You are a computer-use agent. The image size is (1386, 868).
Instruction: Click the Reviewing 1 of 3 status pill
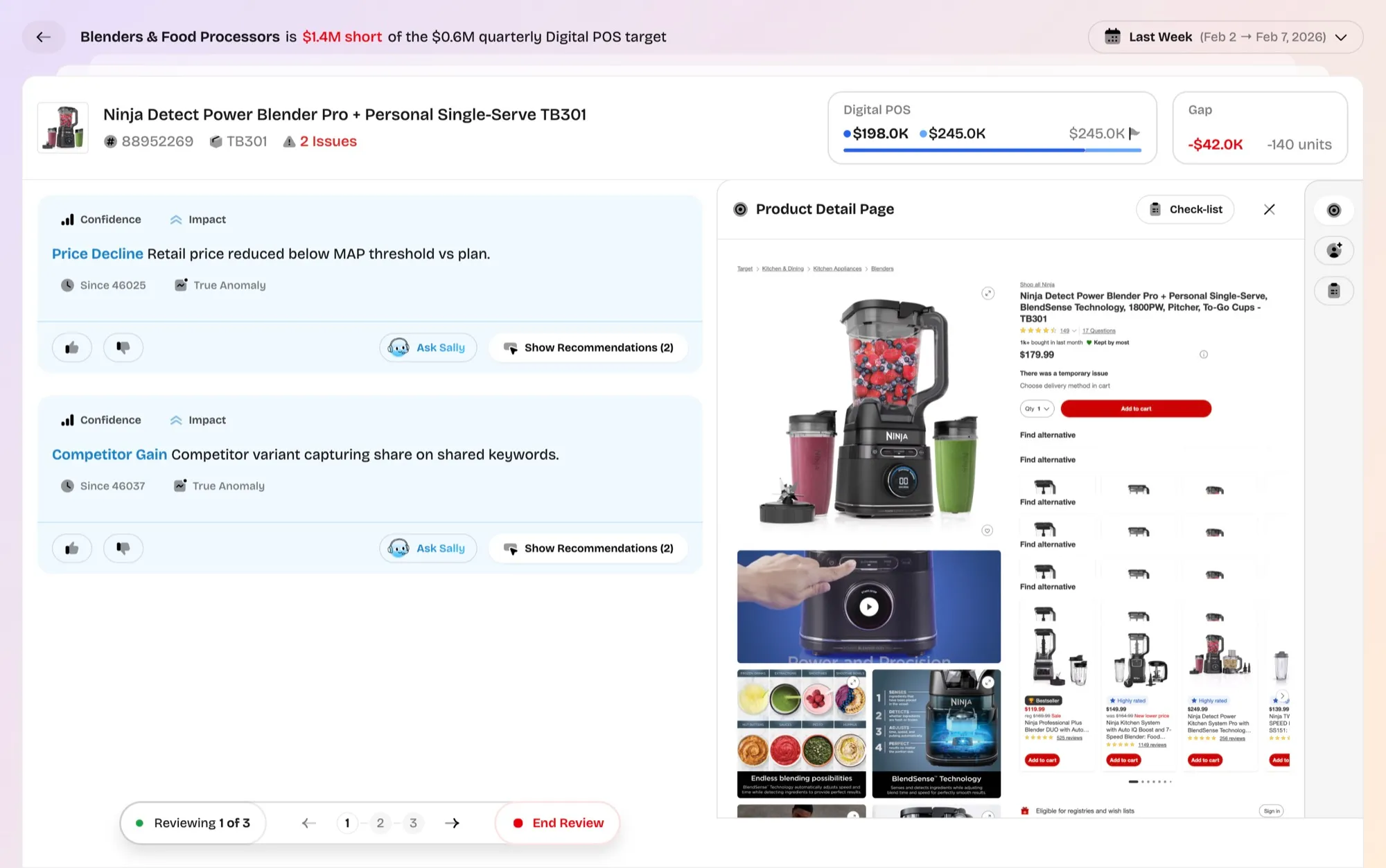[193, 823]
